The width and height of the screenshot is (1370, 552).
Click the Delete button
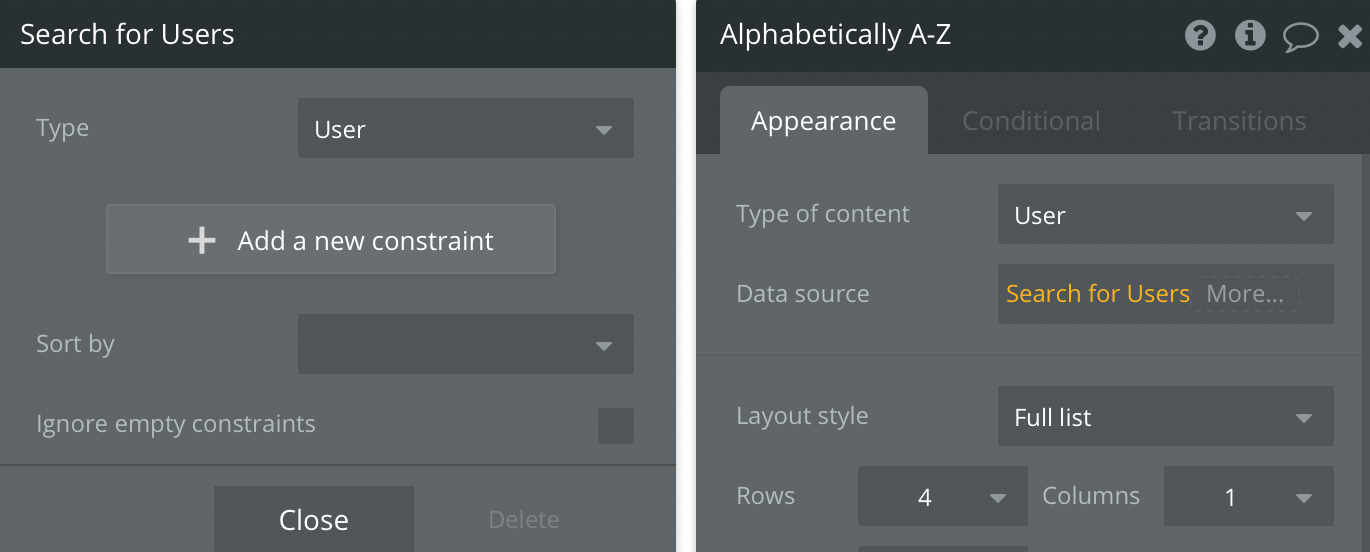click(524, 519)
